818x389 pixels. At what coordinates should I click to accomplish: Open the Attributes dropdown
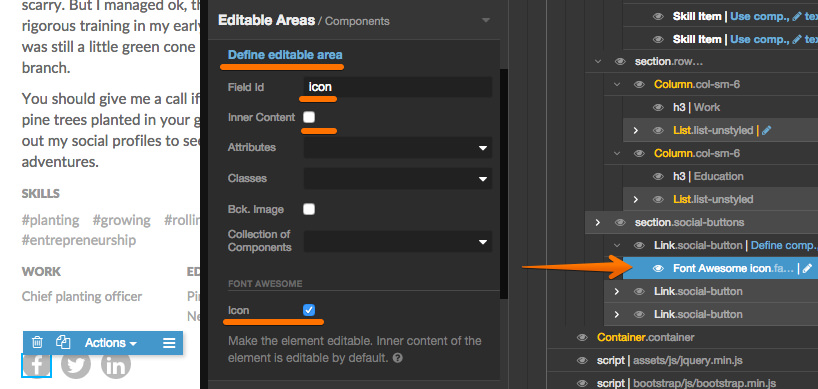(398, 148)
